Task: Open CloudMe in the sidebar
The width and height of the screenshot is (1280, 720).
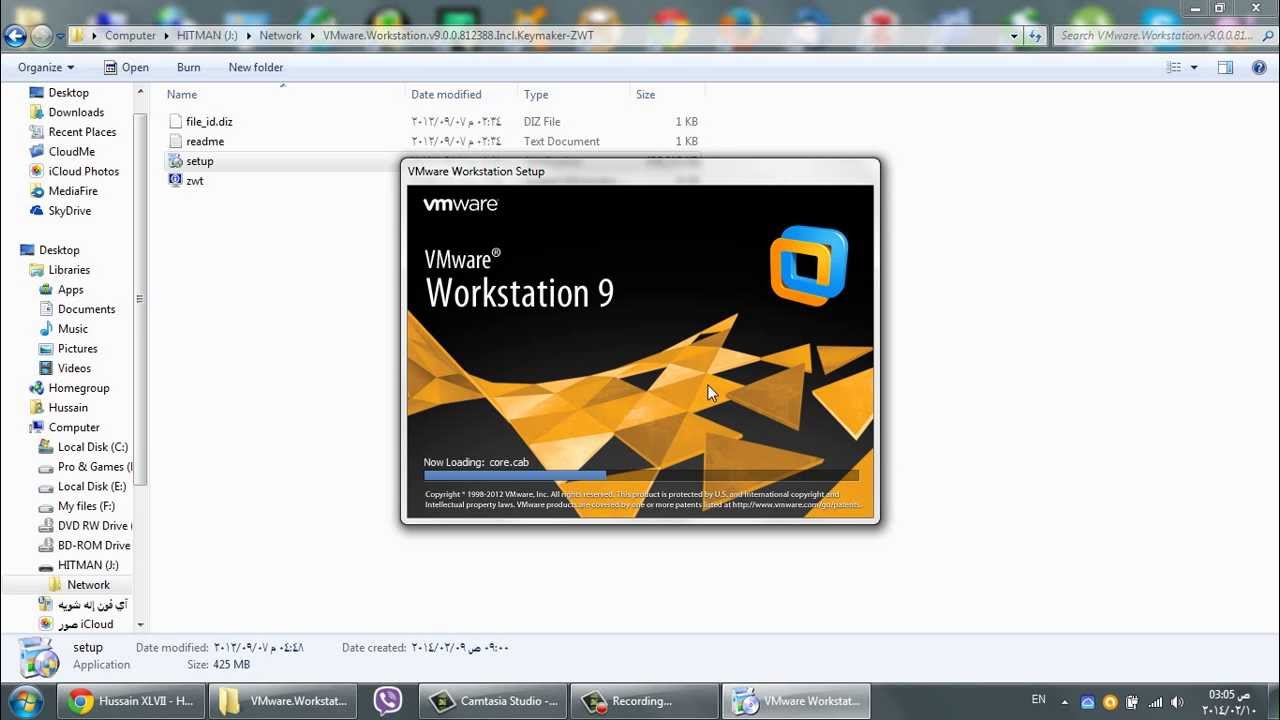Action: tap(71, 152)
